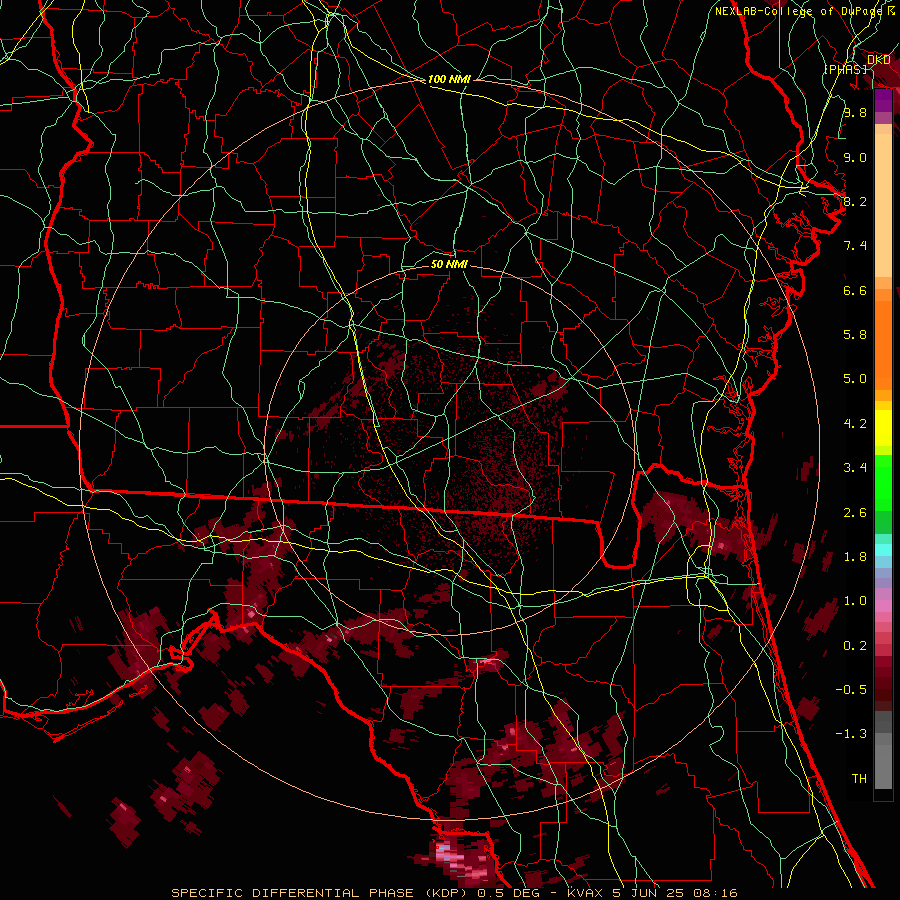Image resolution: width=900 pixels, height=900 pixels.
Task: Click the "50 NMI" range ring label
Action: coord(449,264)
